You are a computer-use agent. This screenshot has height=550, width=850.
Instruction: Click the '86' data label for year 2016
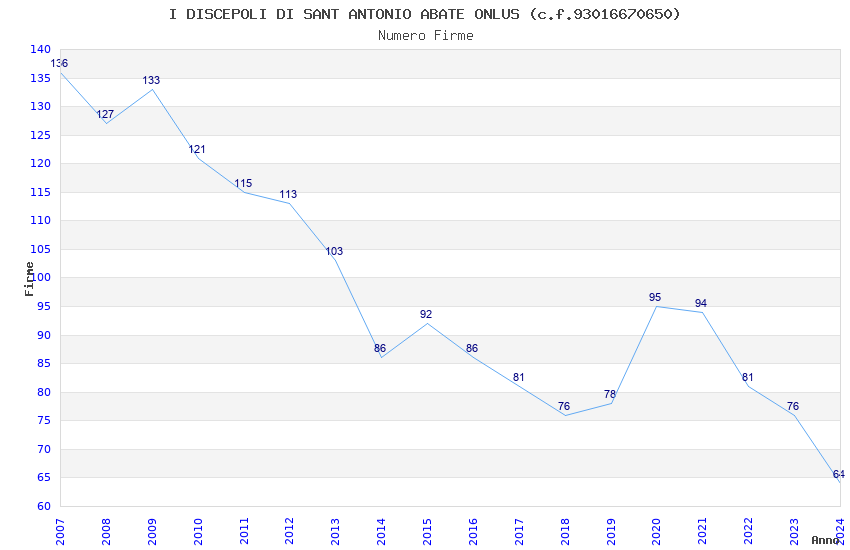click(x=472, y=348)
